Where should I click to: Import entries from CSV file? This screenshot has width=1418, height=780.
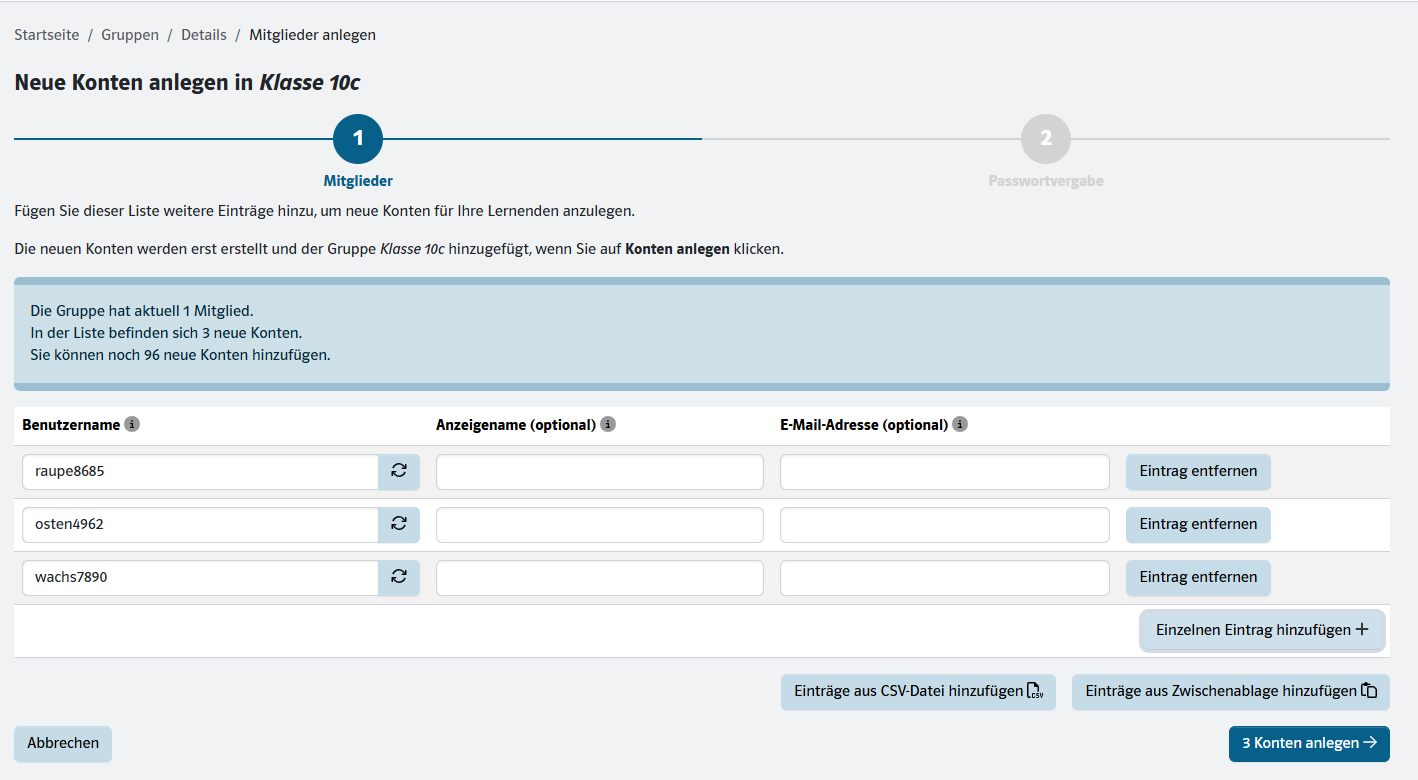coord(917,691)
